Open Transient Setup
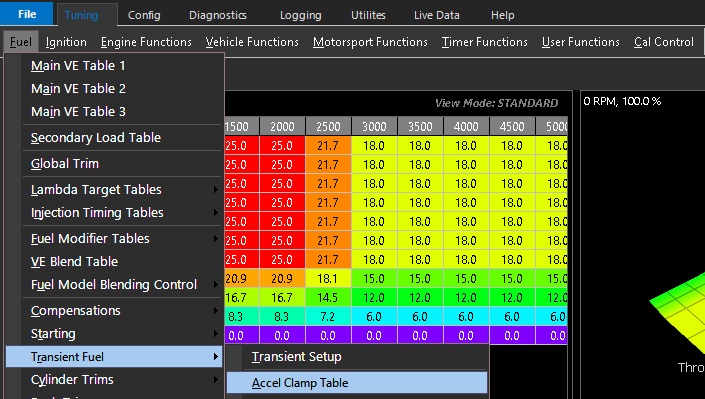This screenshot has height=399, width=705. [357, 357]
